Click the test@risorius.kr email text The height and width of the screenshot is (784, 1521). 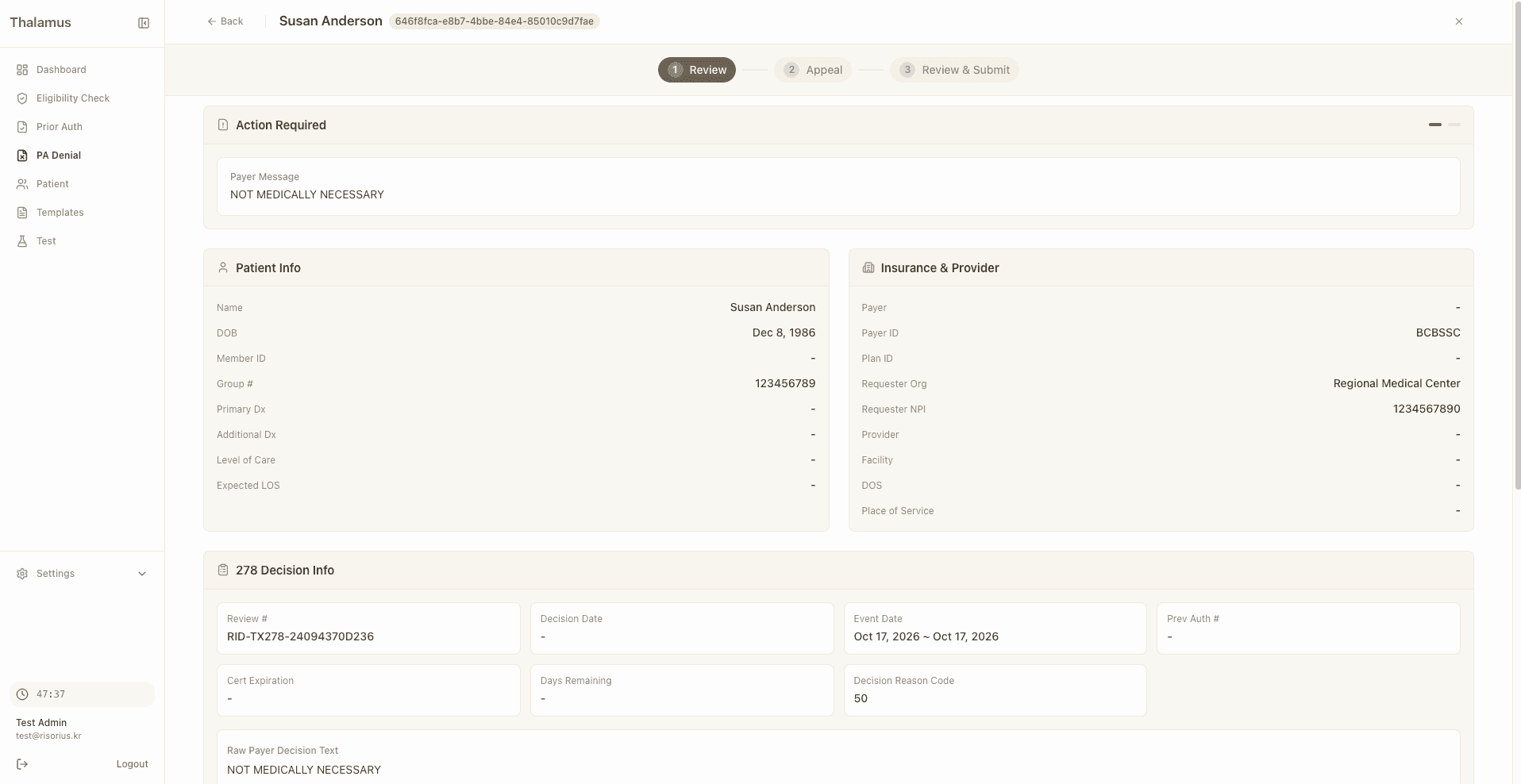click(48, 736)
